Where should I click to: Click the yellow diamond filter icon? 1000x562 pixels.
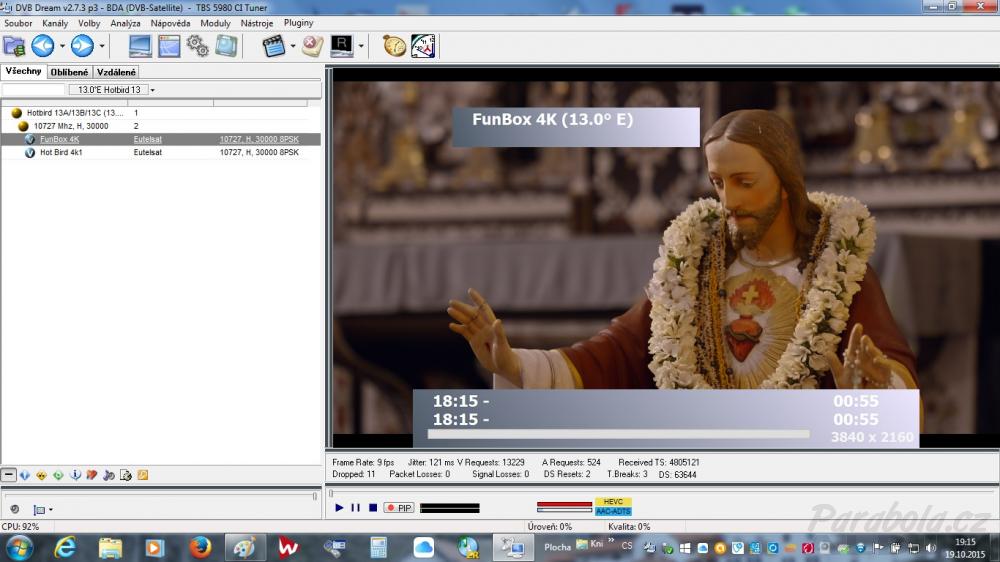[41, 475]
